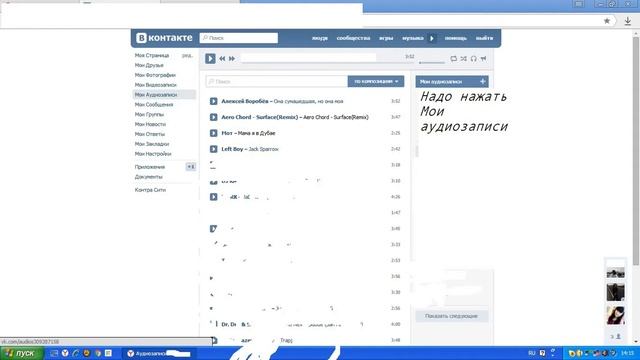Open the люди menu link

pos(320,38)
